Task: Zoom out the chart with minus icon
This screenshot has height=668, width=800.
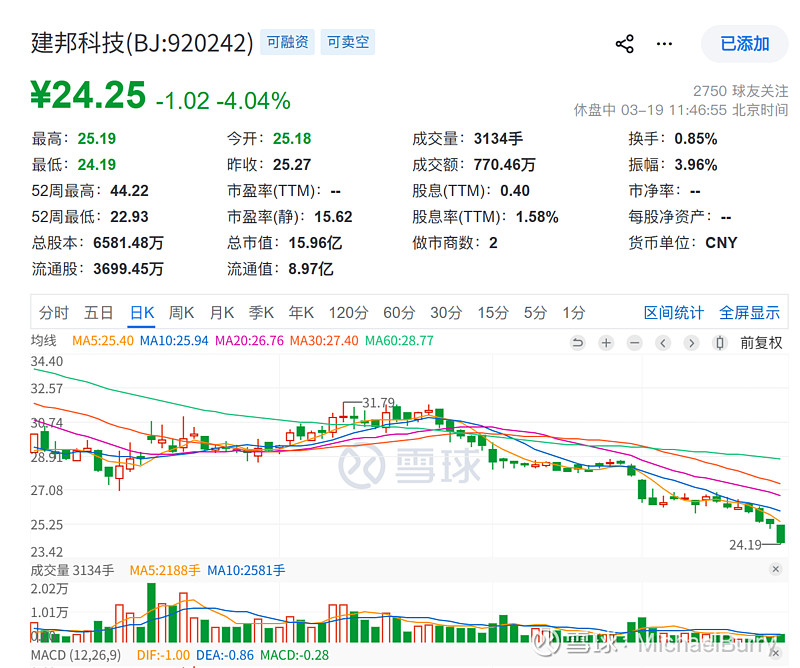Action: (x=635, y=343)
